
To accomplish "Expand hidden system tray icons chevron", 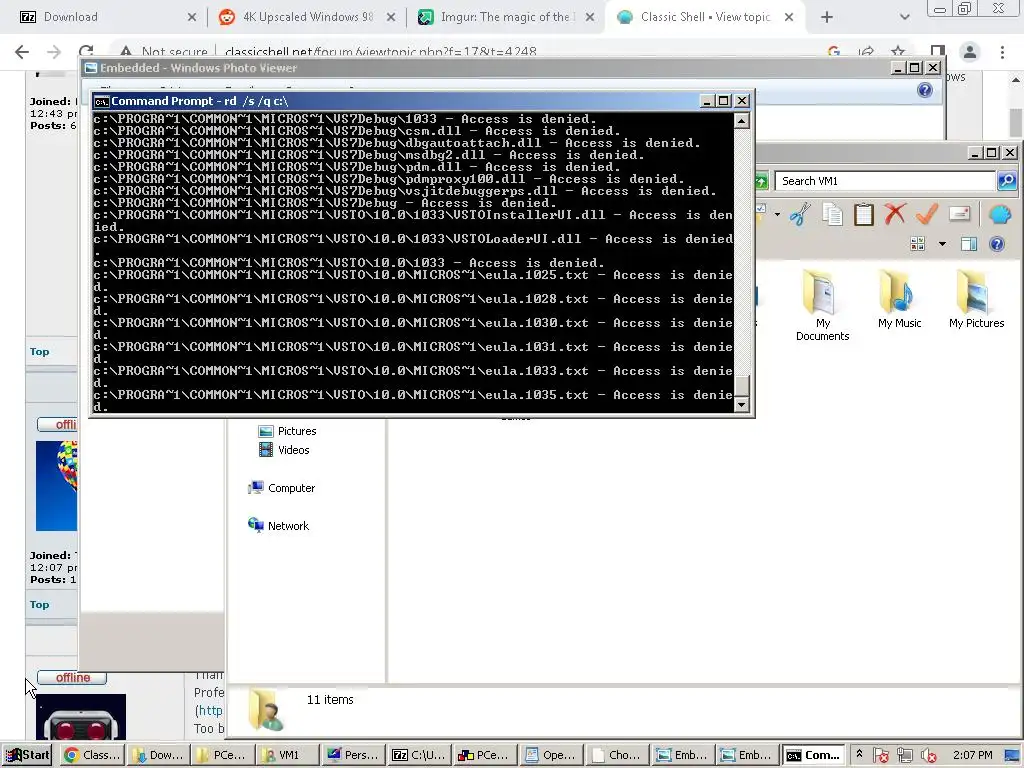I will pos(859,754).
